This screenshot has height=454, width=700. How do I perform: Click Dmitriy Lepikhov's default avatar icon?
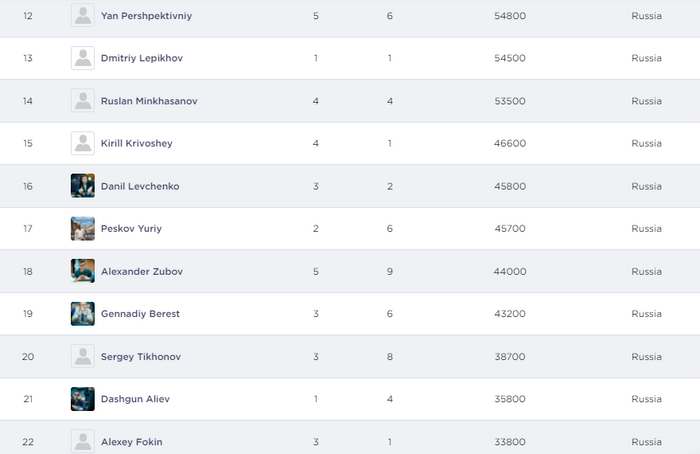(83, 58)
